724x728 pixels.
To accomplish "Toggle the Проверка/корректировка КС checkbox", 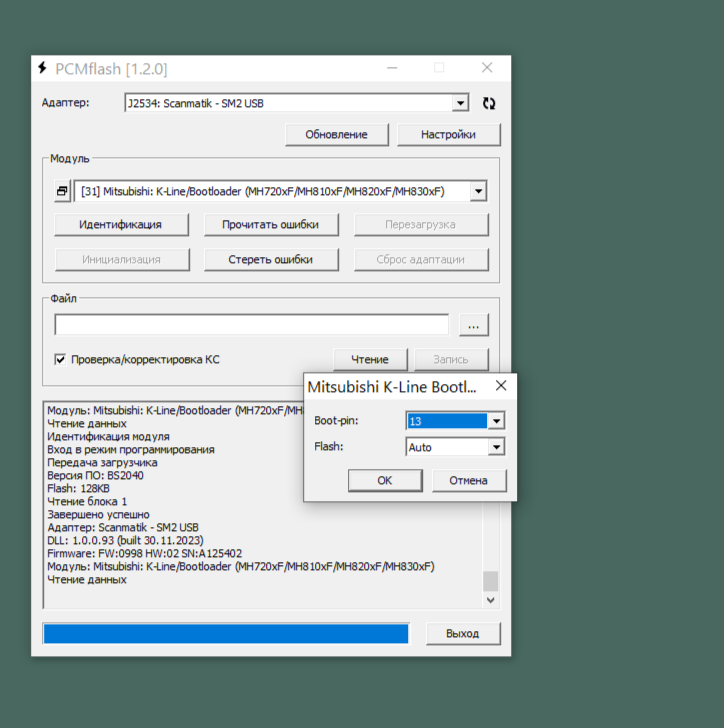I will (x=61, y=359).
